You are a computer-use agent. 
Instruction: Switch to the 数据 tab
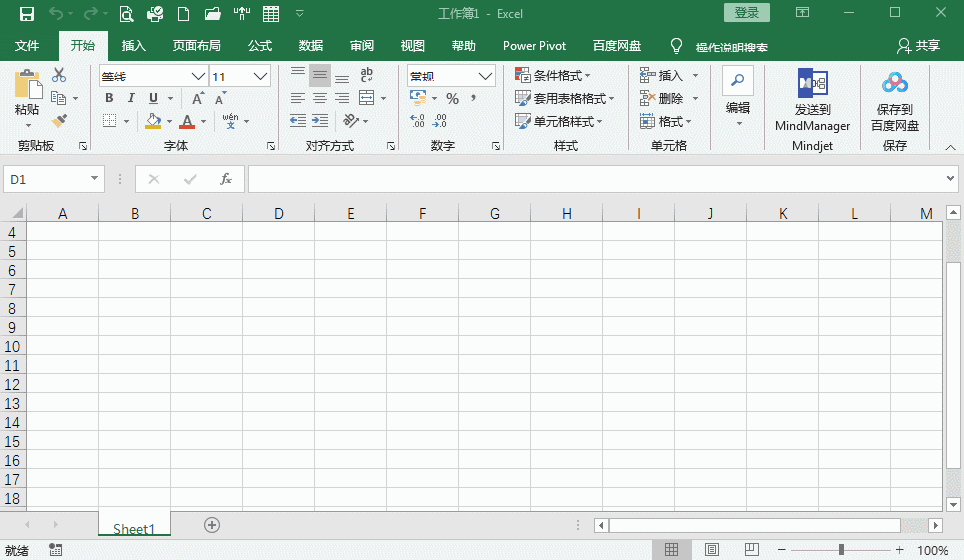(x=310, y=46)
